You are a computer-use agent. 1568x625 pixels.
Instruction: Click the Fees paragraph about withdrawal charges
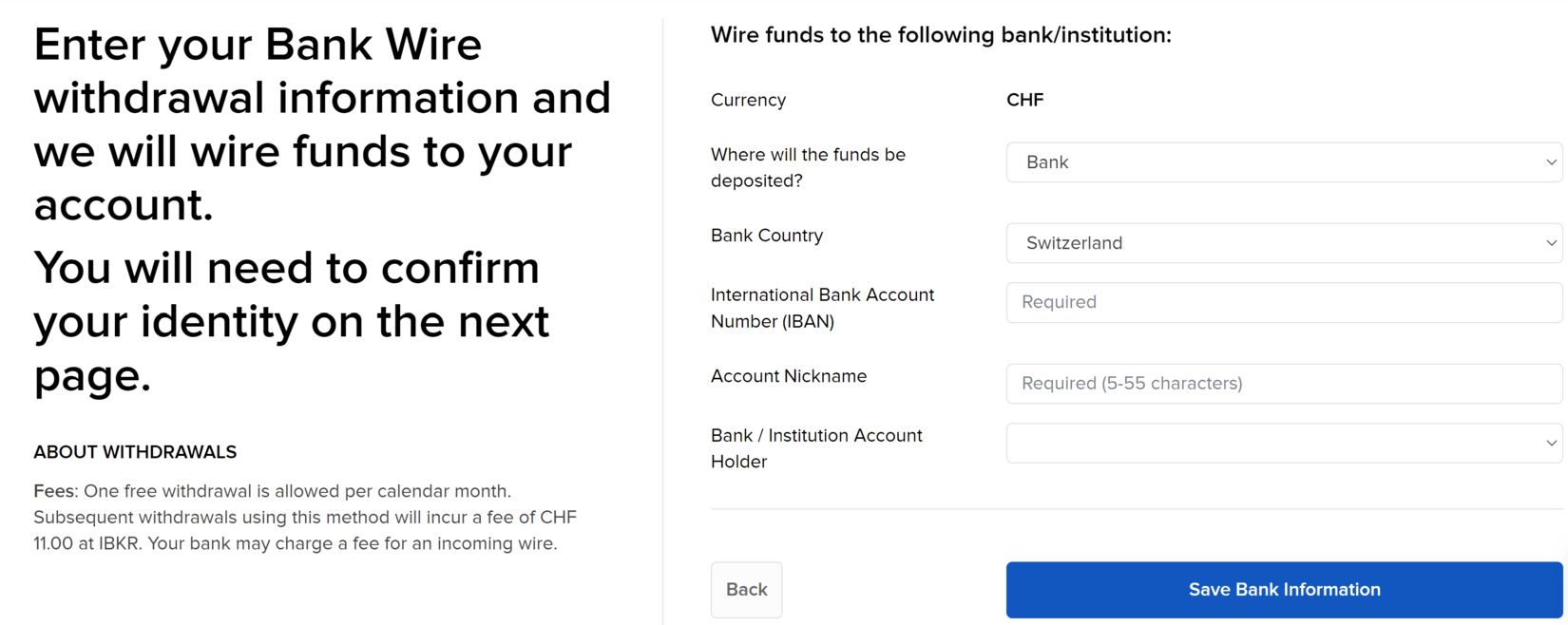coord(304,518)
